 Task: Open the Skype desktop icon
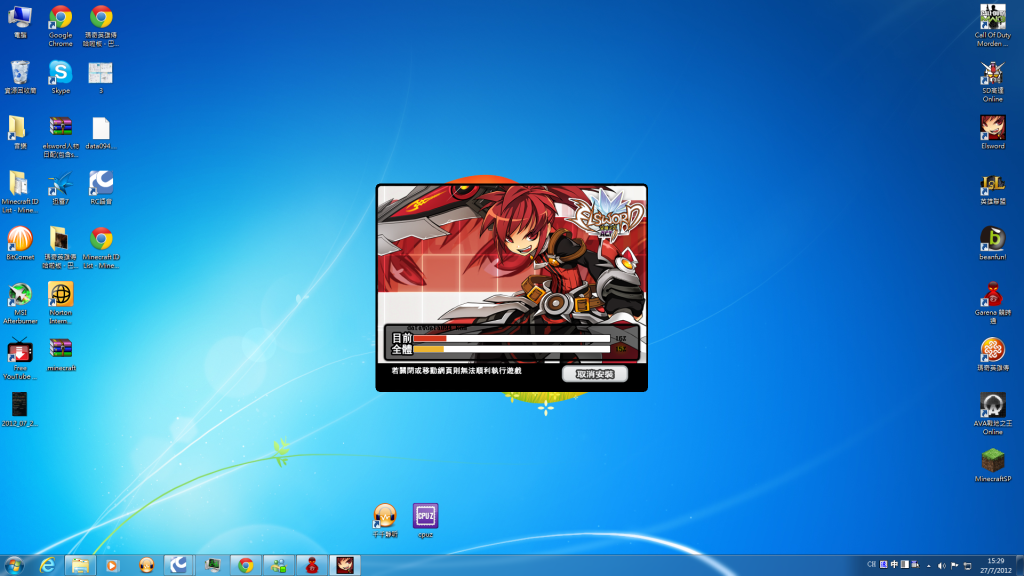(x=60, y=74)
